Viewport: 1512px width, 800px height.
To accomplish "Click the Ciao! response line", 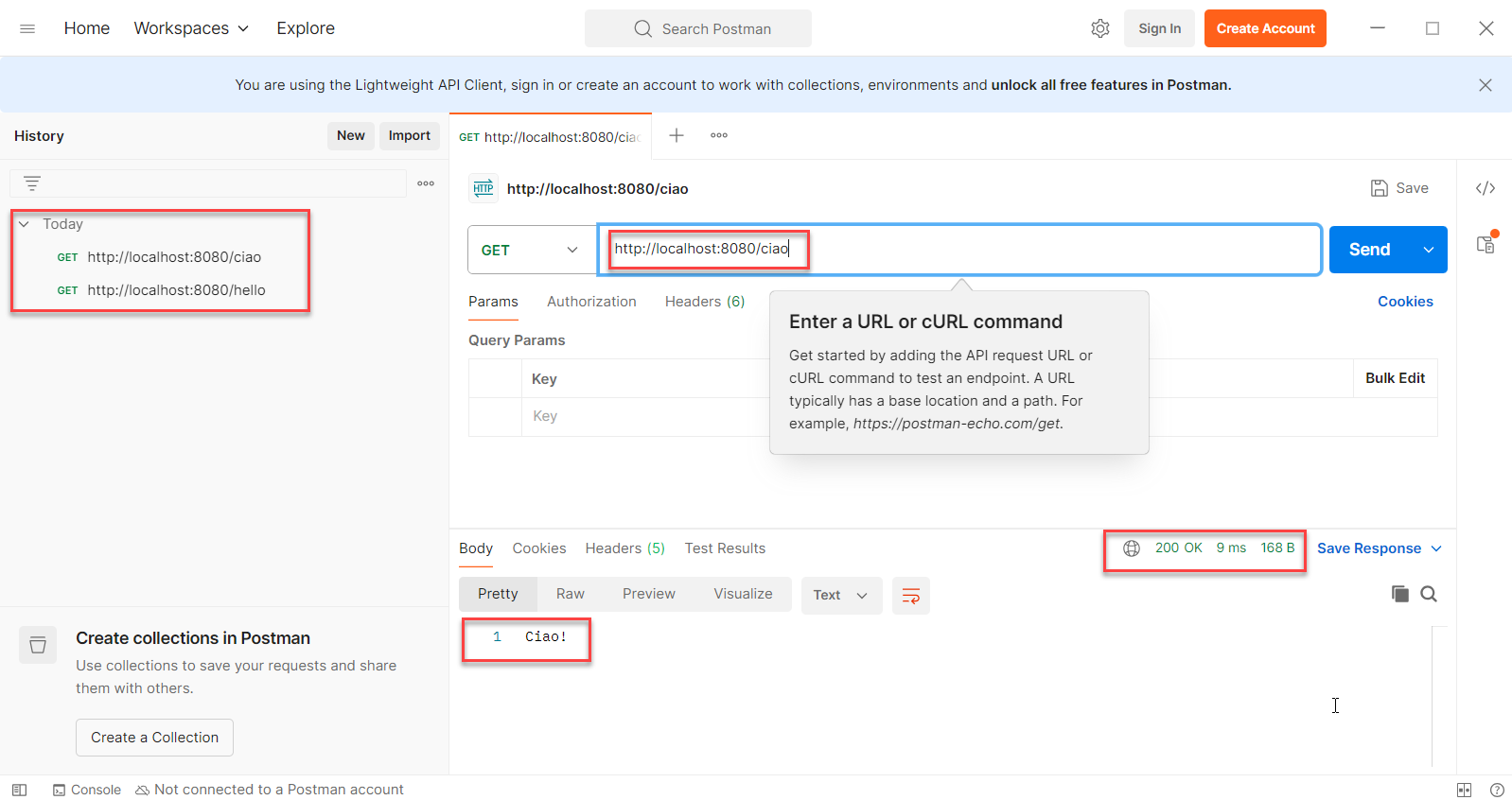I will point(546,636).
